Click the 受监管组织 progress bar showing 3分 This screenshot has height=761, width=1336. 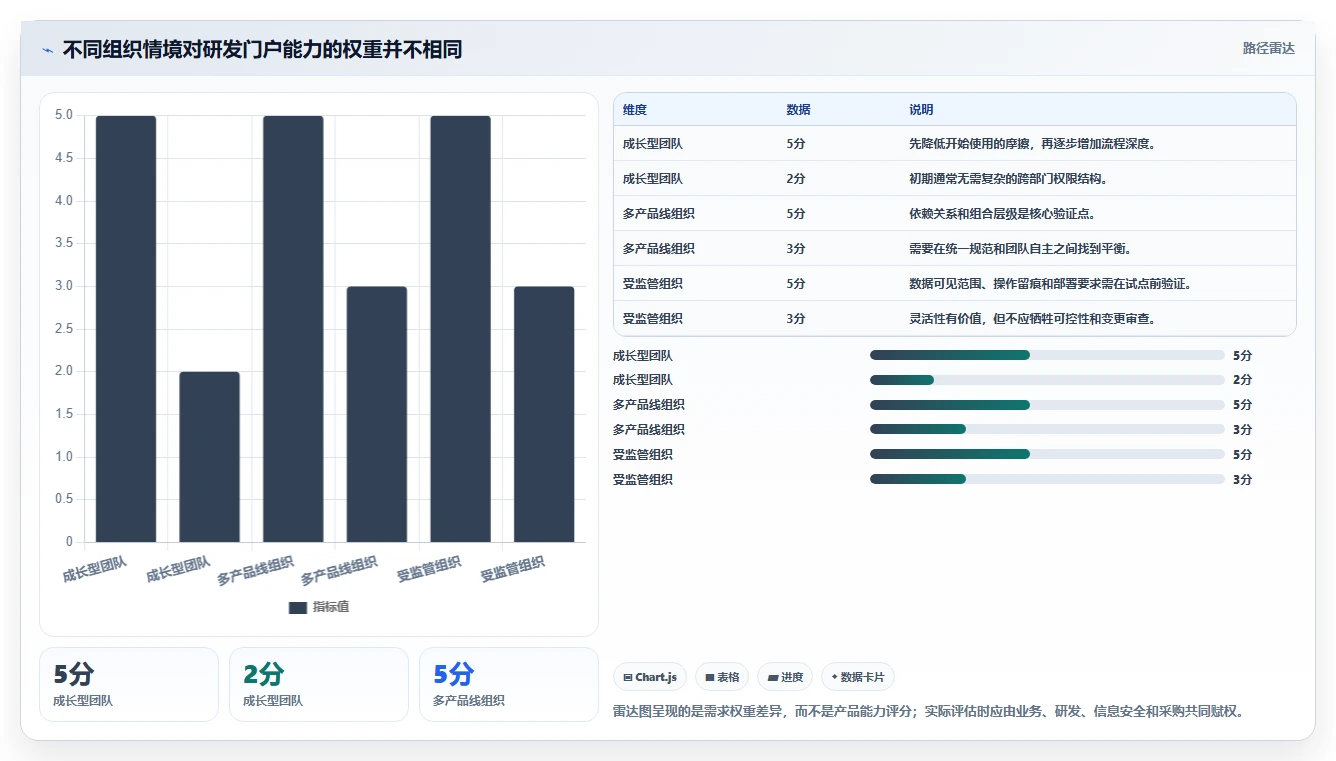point(1047,479)
